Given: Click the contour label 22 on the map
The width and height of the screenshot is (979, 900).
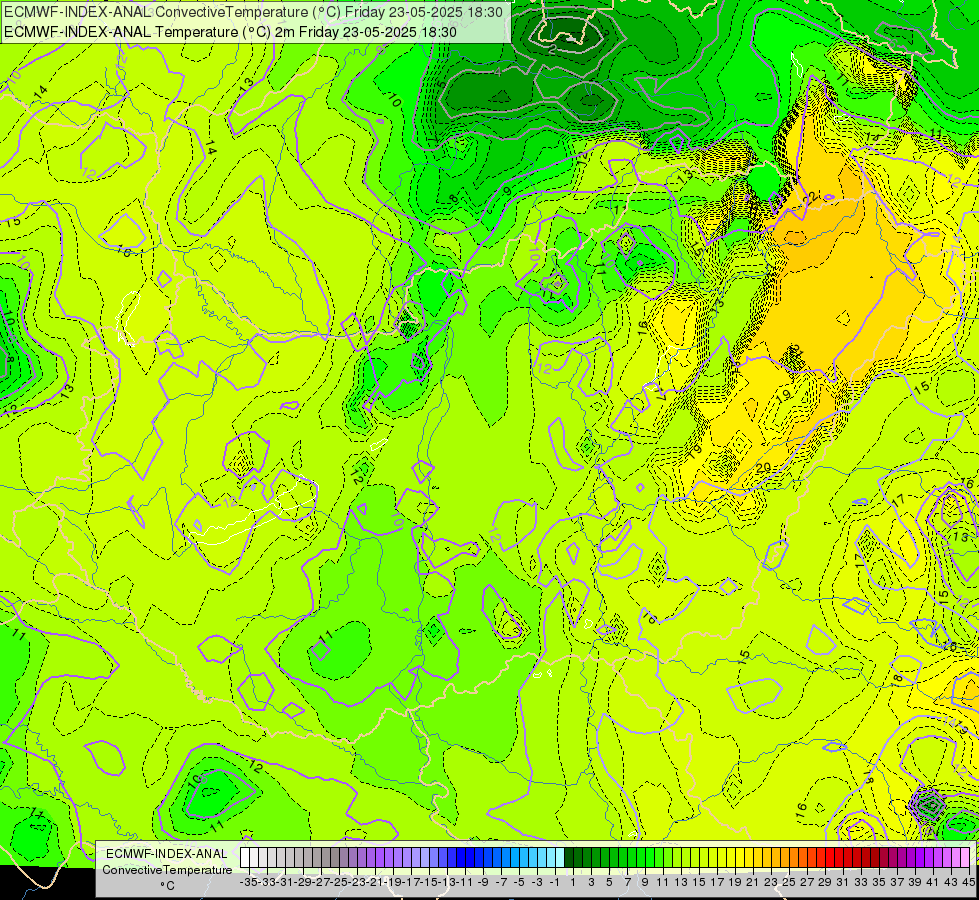Looking at the screenshot, I should click(812, 197).
